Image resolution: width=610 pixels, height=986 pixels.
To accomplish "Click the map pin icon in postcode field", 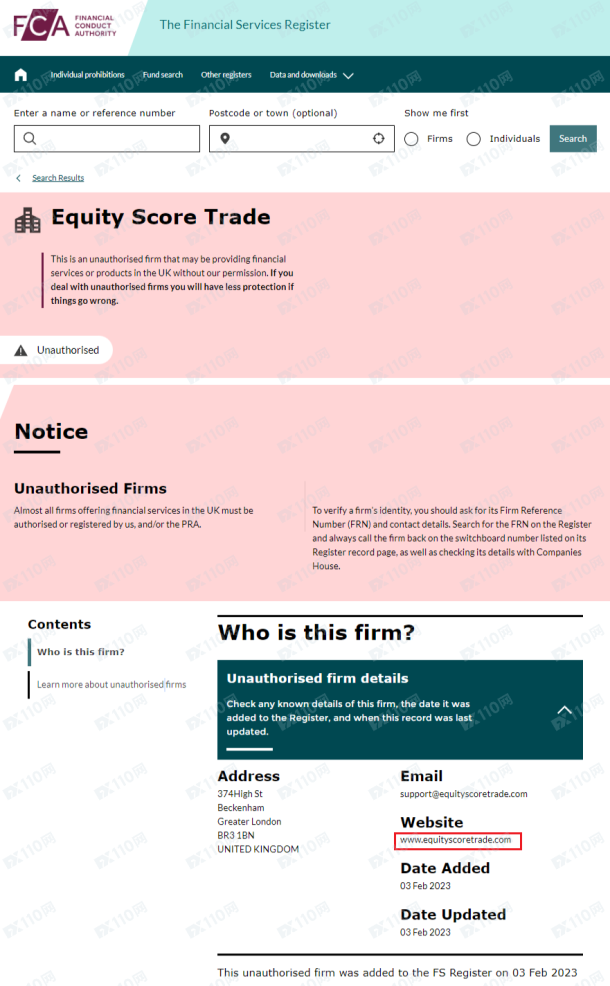I will point(225,138).
